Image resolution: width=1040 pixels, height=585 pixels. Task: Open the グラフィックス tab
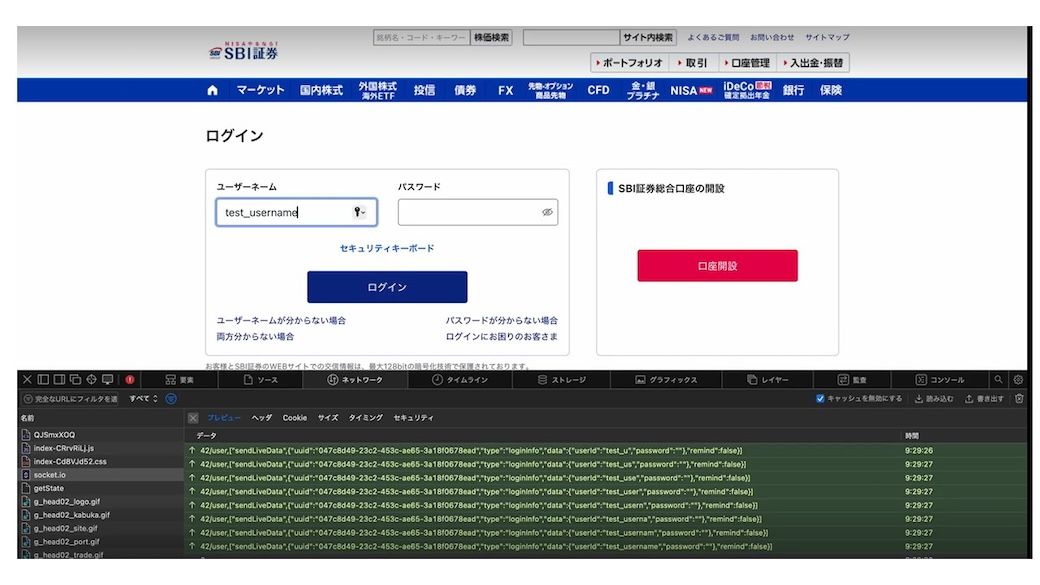click(667, 379)
